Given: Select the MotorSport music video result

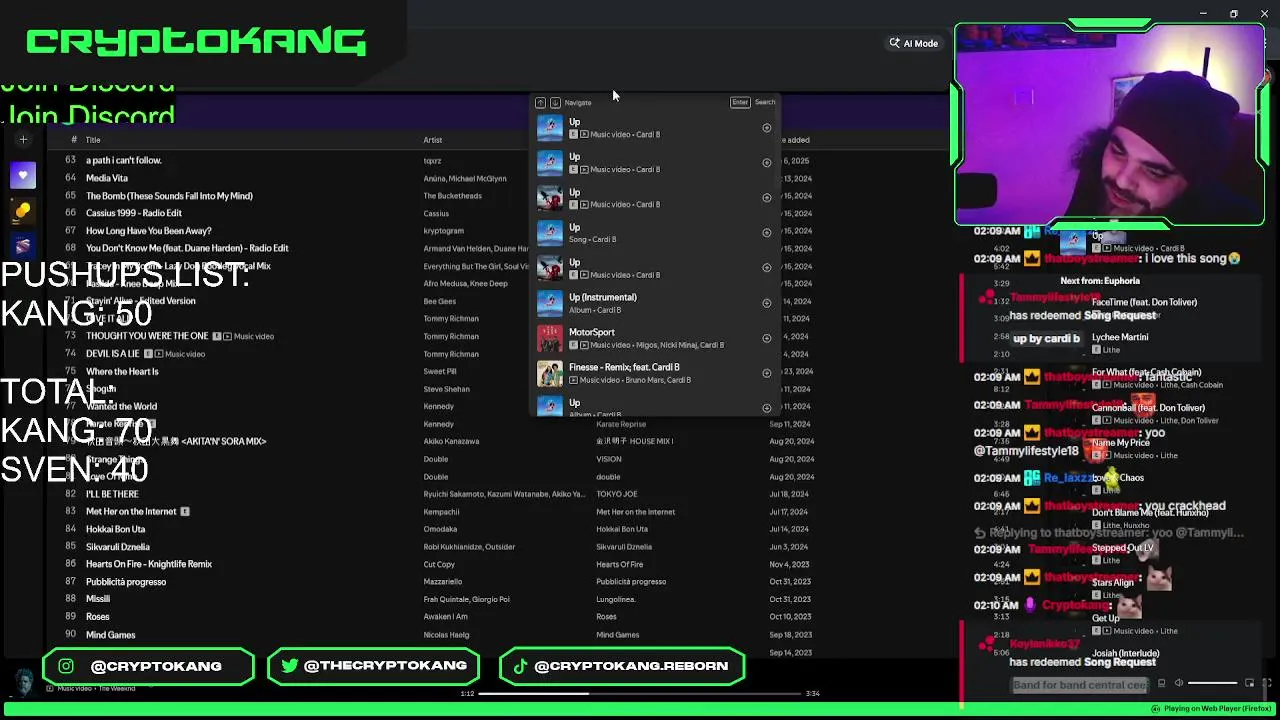Looking at the screenshot, I should [x=655, y=338].
